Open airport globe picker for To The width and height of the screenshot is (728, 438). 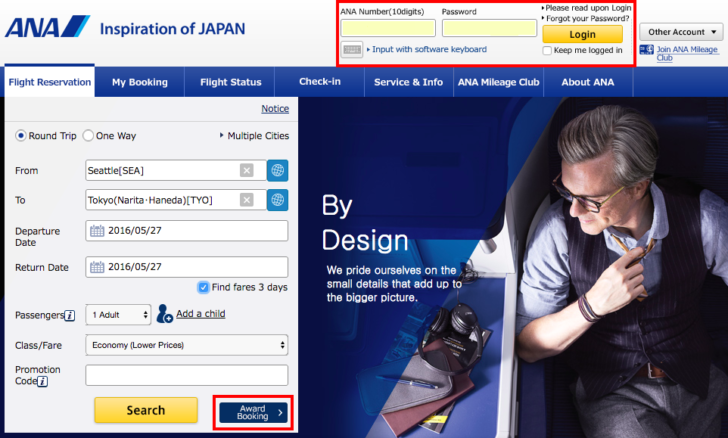(x=278, y=200)
